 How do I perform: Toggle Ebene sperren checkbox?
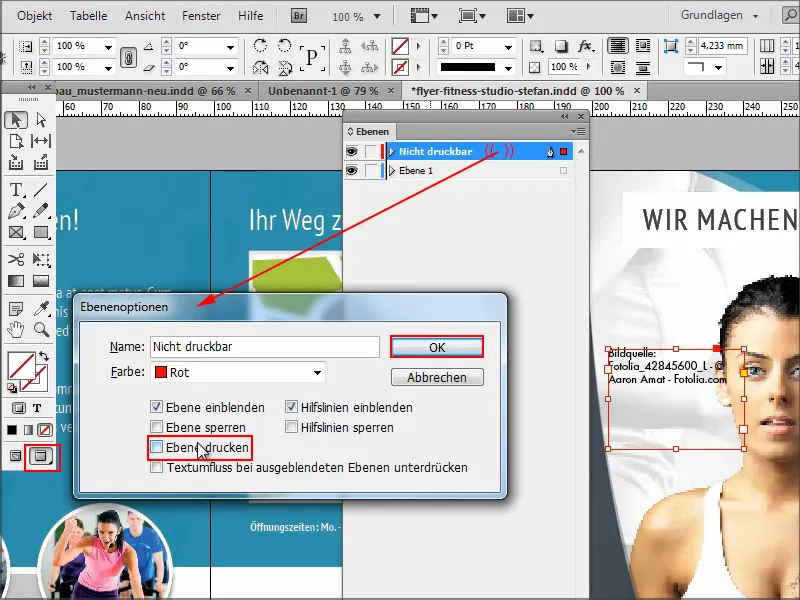[156, 427]
